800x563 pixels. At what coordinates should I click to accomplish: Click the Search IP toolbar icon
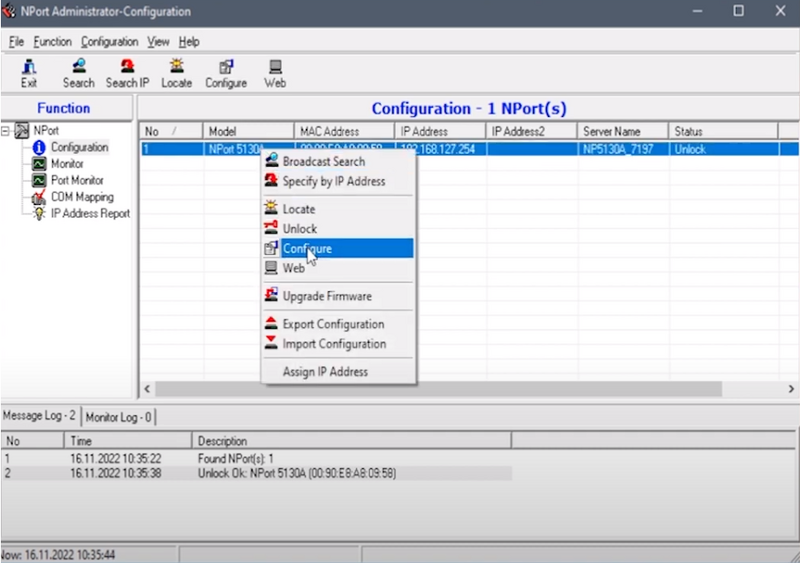(x=127, y=74)
